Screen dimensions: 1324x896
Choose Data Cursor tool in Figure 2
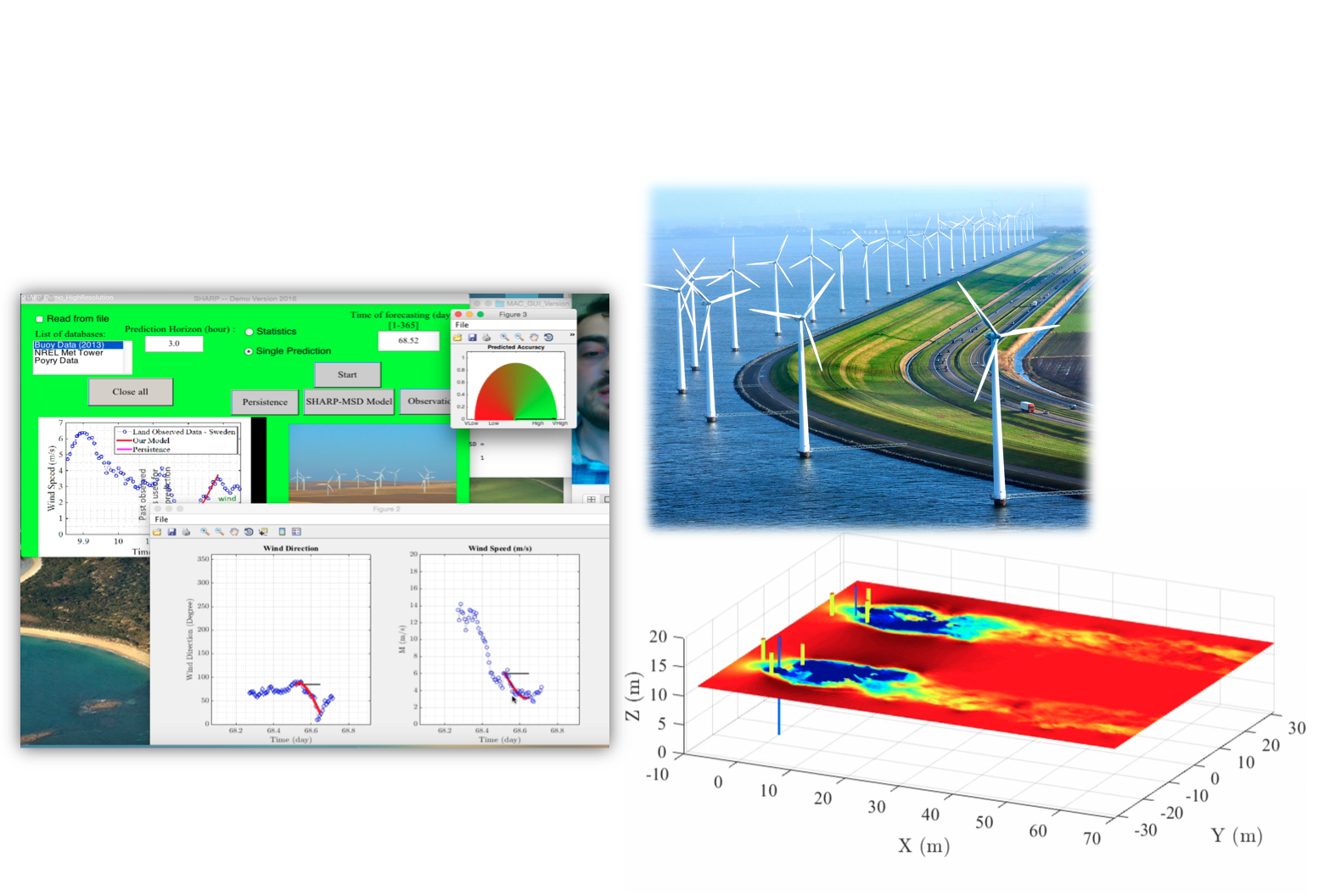tap(263, 532)
